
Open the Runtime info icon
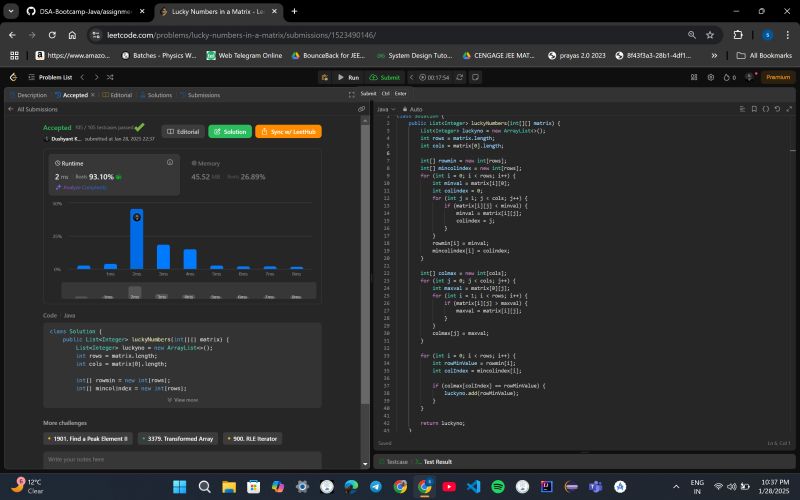click(x=170, y=162)
